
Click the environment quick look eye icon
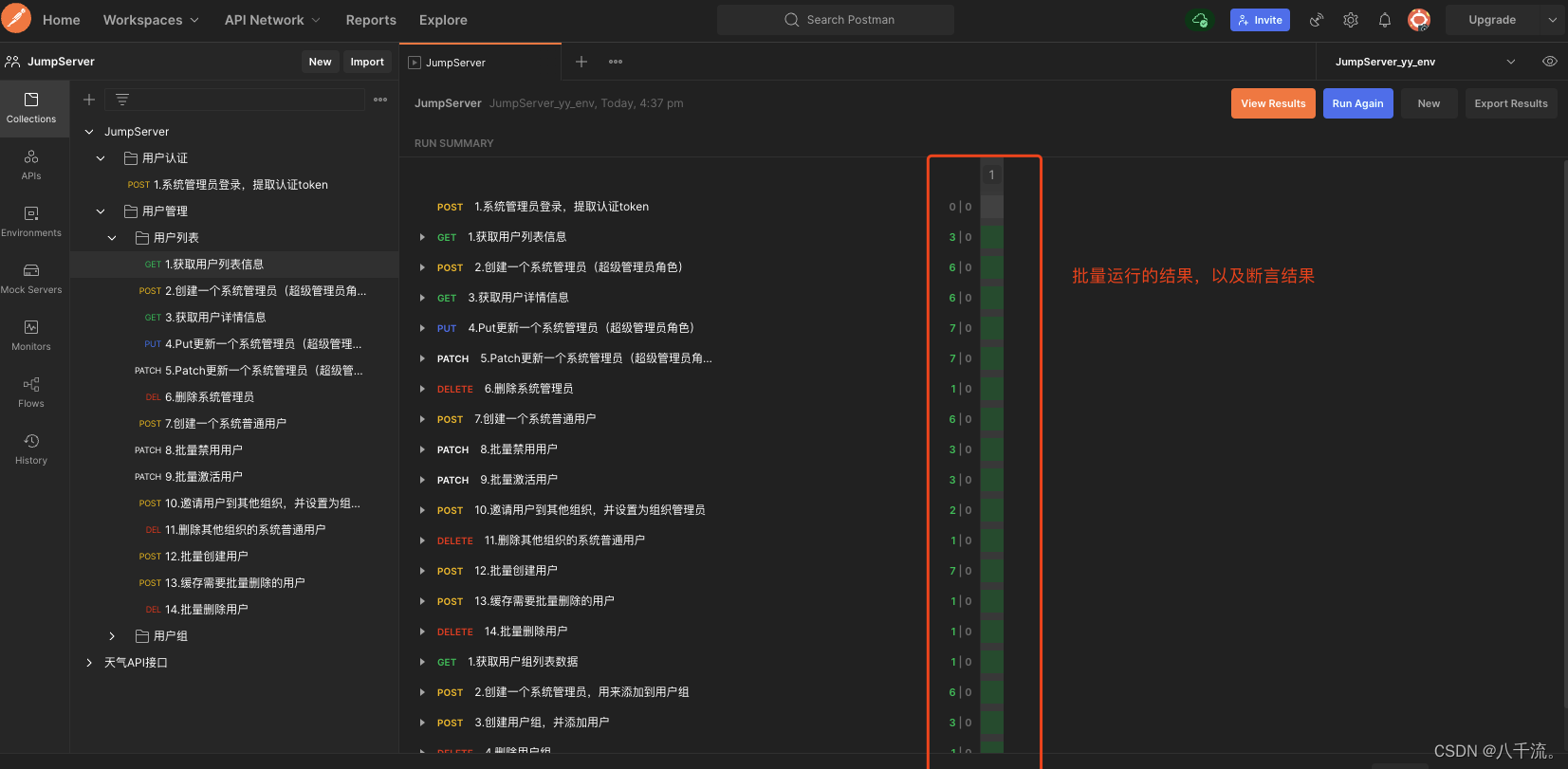[x=1550, y=62]
